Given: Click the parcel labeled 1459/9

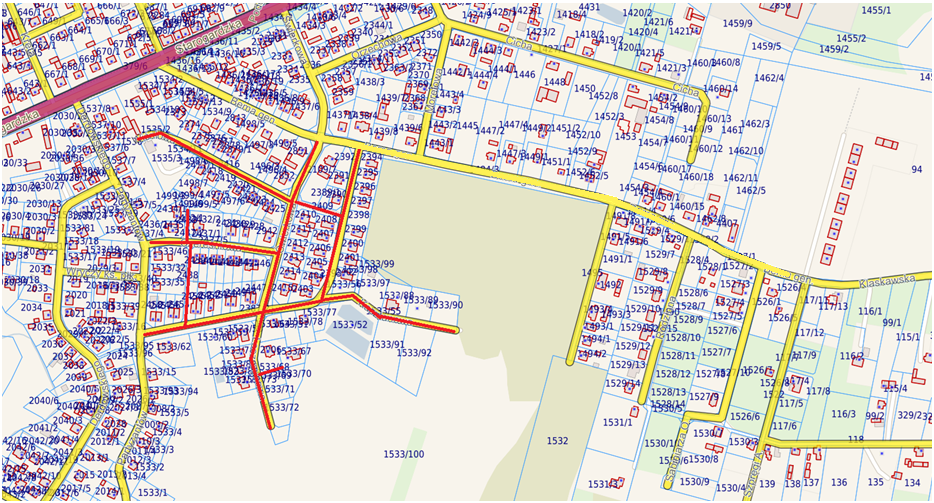Looking at the screenshot, I should coord(737,23).
